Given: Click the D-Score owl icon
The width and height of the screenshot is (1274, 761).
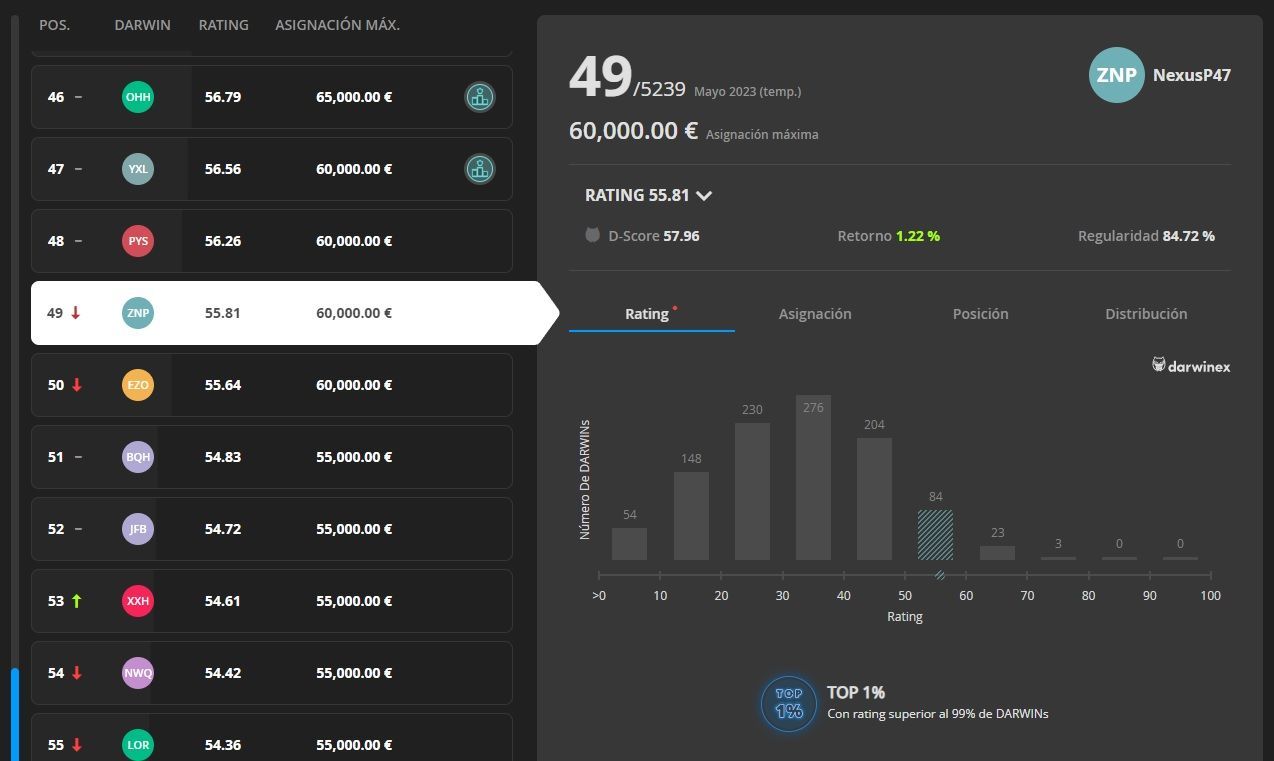Looking at the screenshot, I should (x=593, y=236).
